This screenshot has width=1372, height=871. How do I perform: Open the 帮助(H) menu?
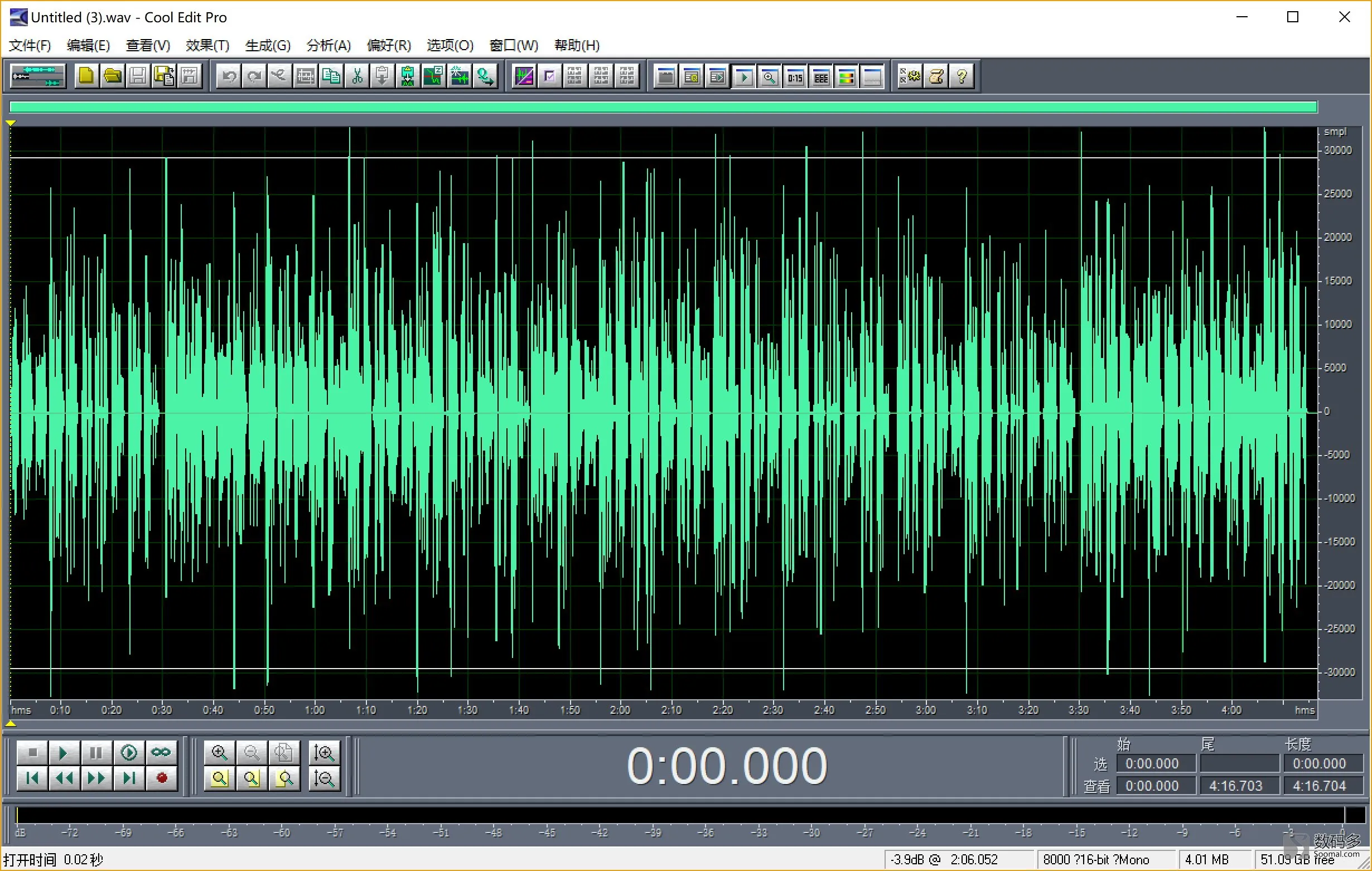click(x=577, y=45)
